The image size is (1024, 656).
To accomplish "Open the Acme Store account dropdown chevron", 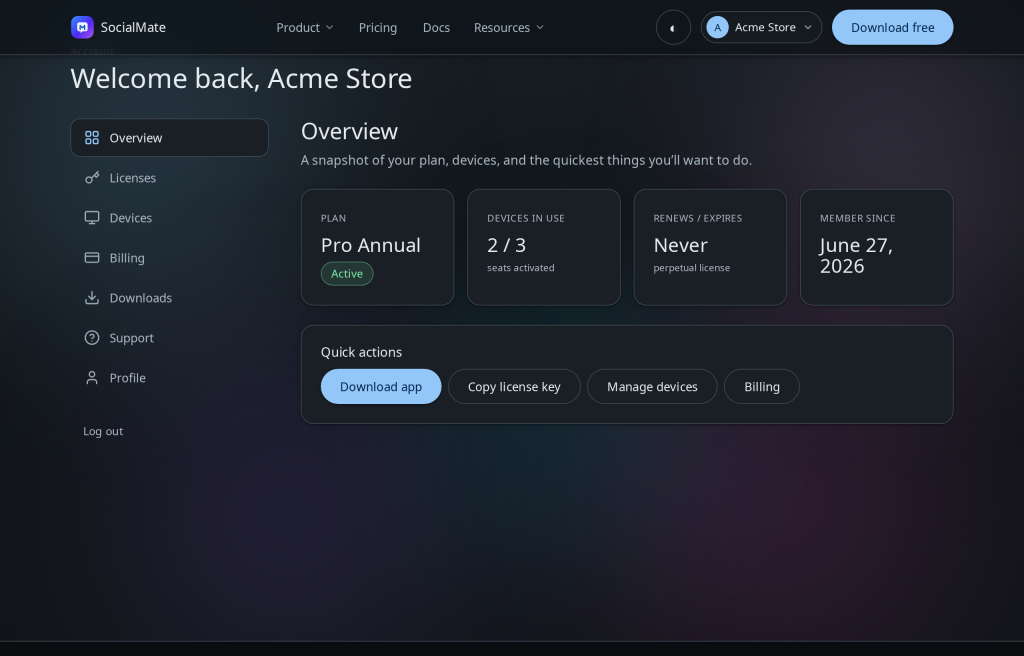I will (x=808, y=27).
